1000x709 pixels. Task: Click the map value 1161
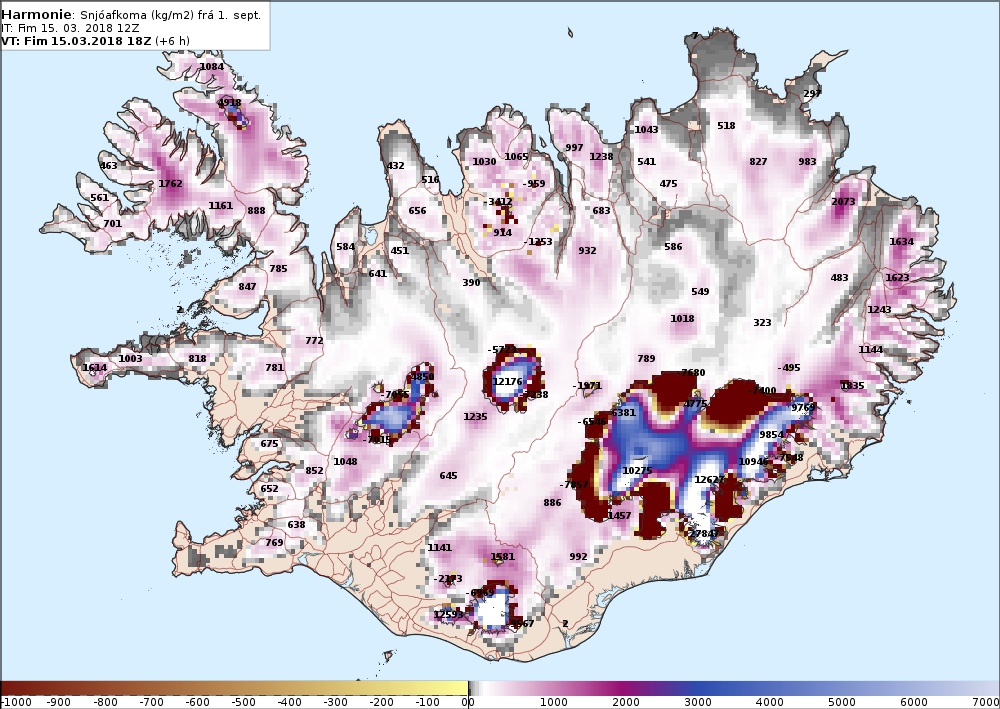221,205
